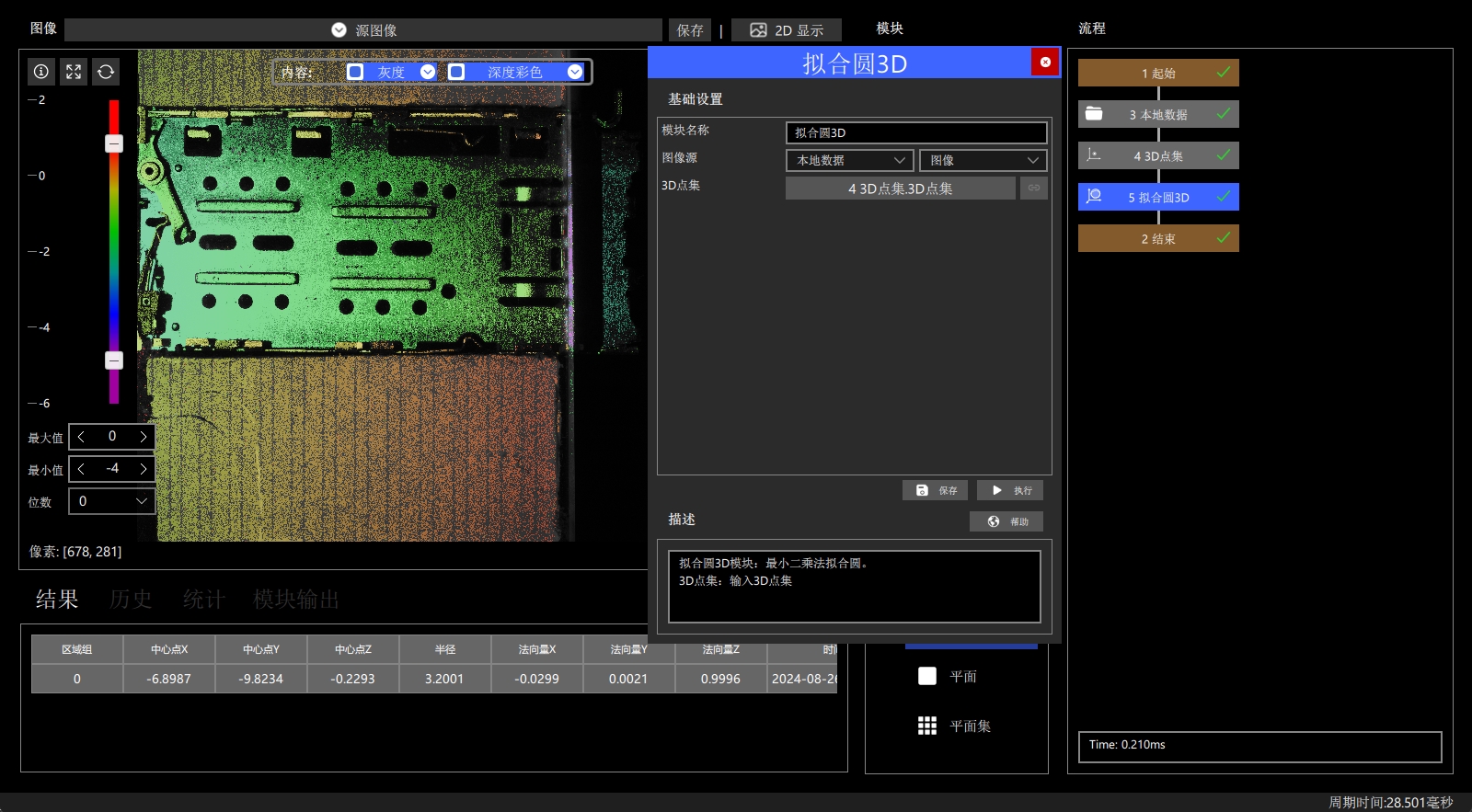The width and height of the screenshot is (1472, 812).
Task: Toggle the 深度彩色 content checkbox
Action: 456,72
